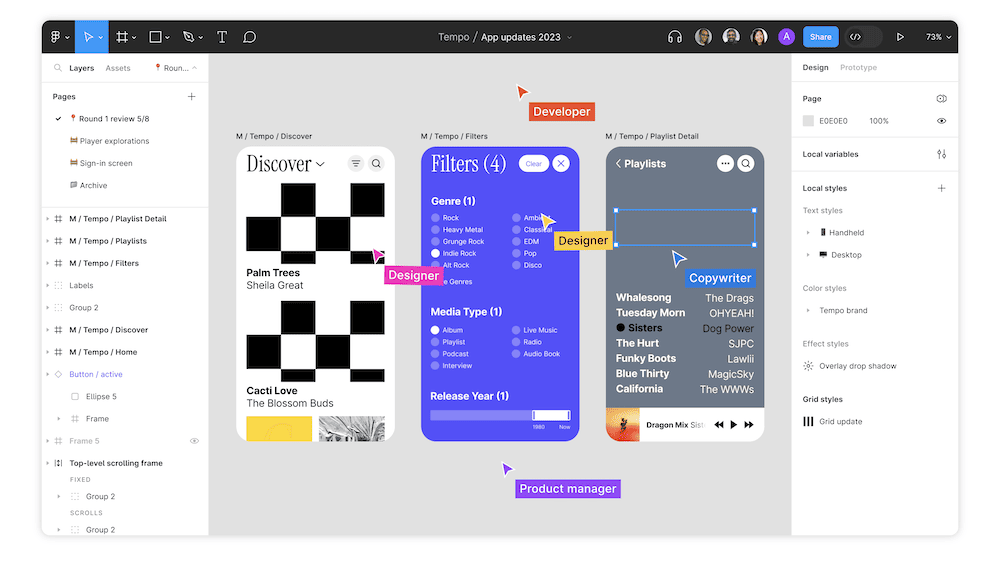Expand the M / Tempo / Filters layer
Image resolution: width=1000 pixels, height=570 pixels.
(x=48, y=263)
